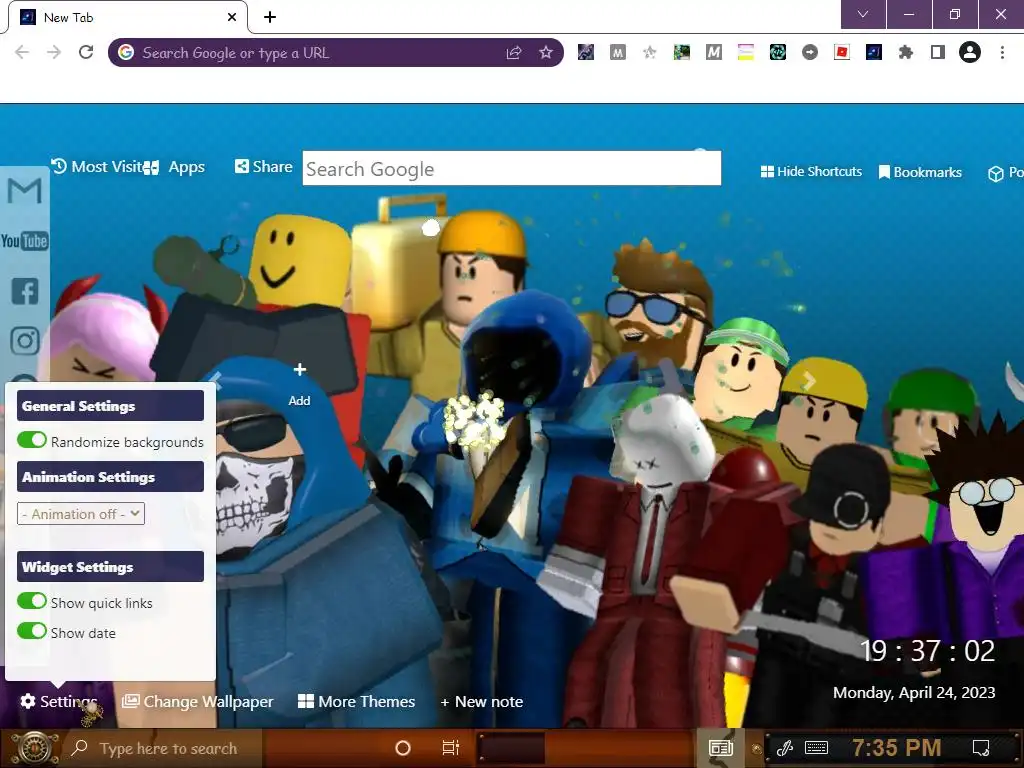Click the Roblox red extension icon
The image size is (1024, 768).
click(x=842, y=52)
